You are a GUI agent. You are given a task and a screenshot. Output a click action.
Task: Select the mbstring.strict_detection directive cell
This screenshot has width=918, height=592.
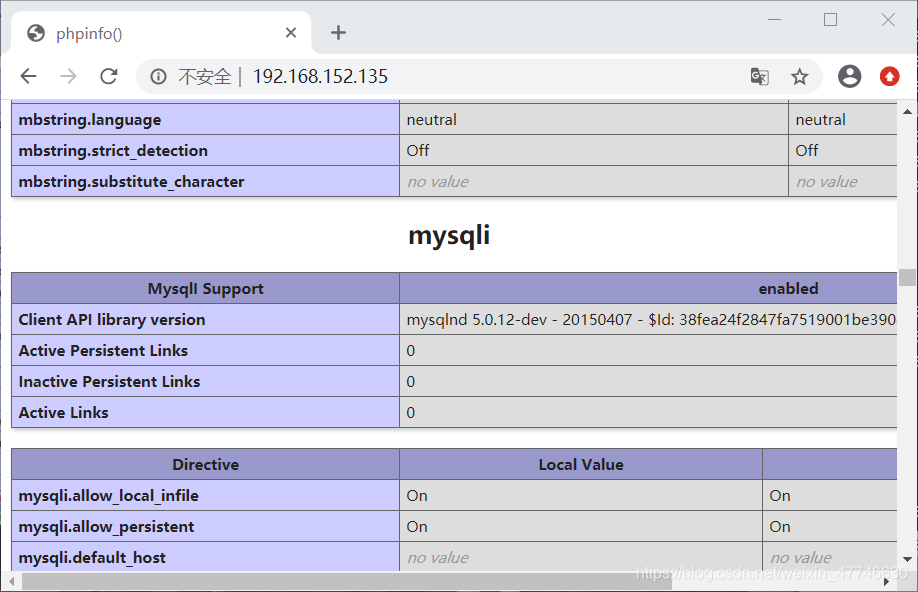coord(205,150)
